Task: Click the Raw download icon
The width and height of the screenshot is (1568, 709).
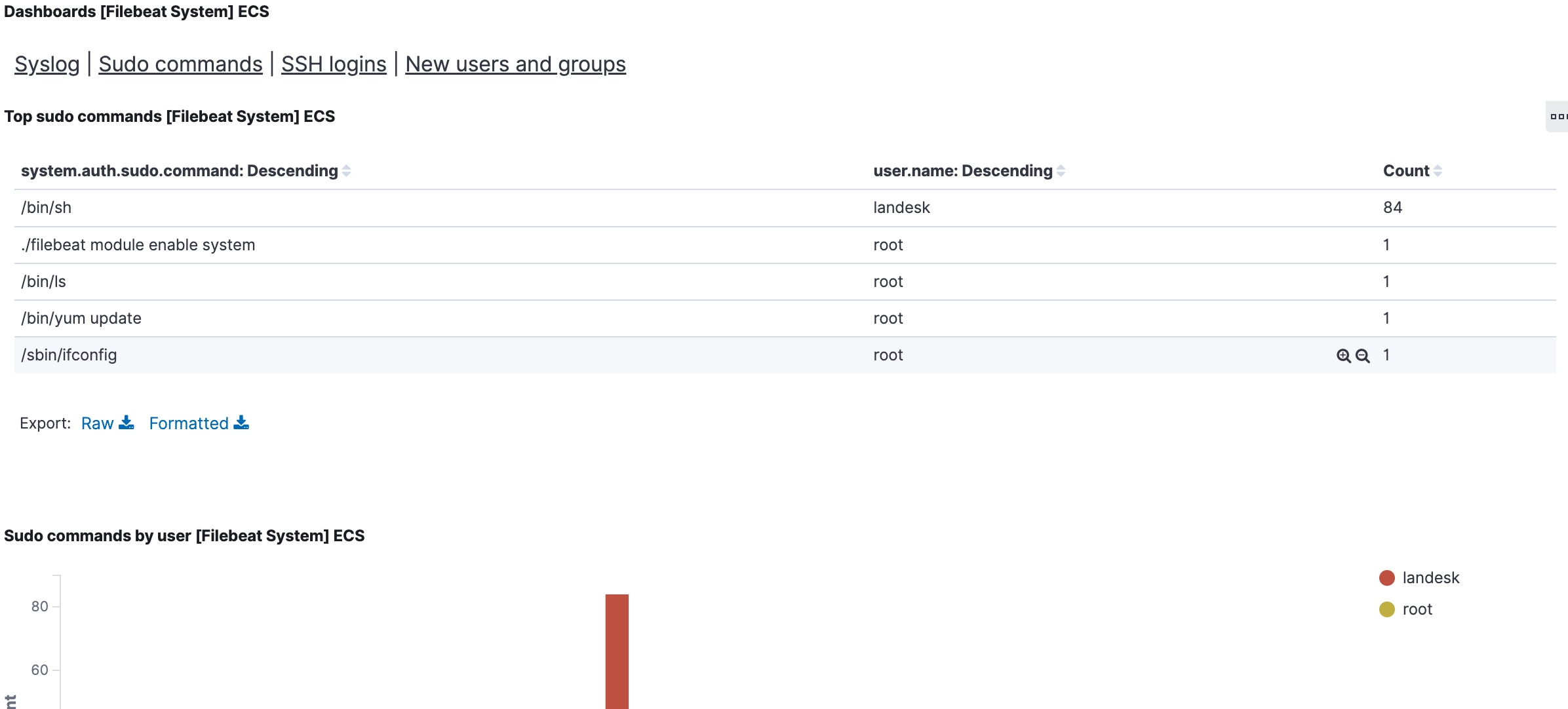Action: tap(127, 423)
